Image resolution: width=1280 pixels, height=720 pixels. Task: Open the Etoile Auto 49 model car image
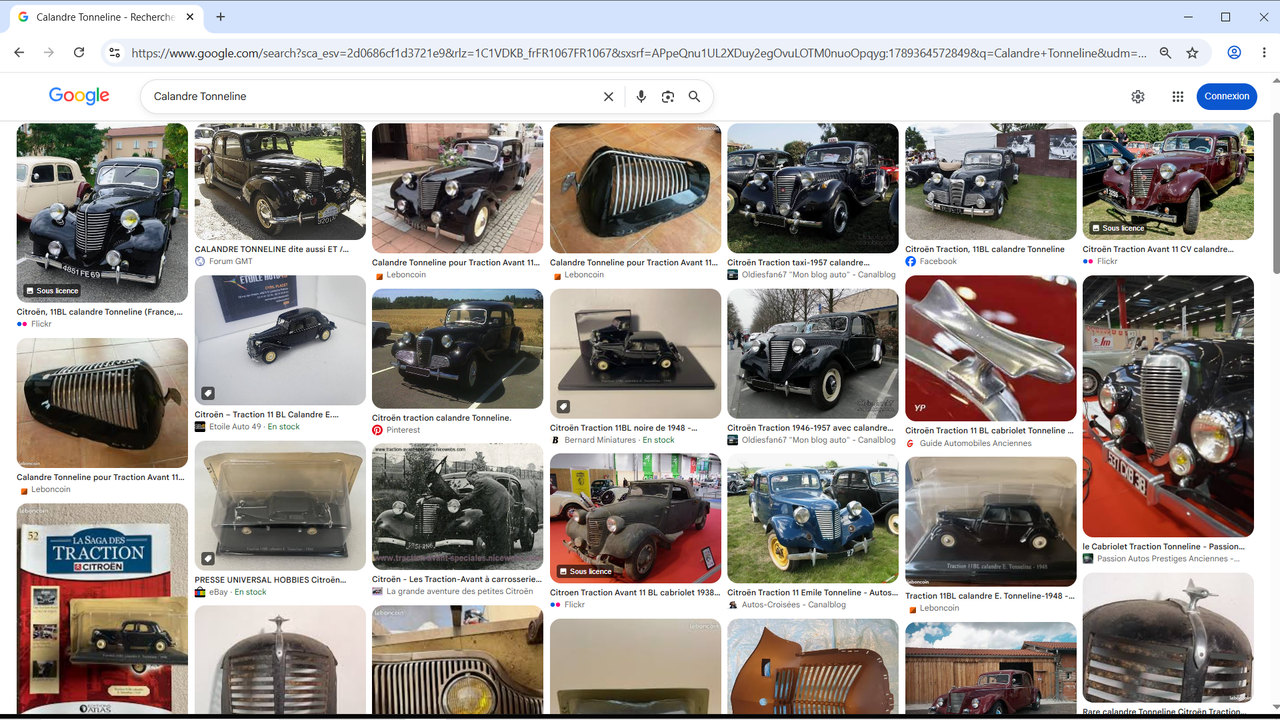[x=280, y=340]
